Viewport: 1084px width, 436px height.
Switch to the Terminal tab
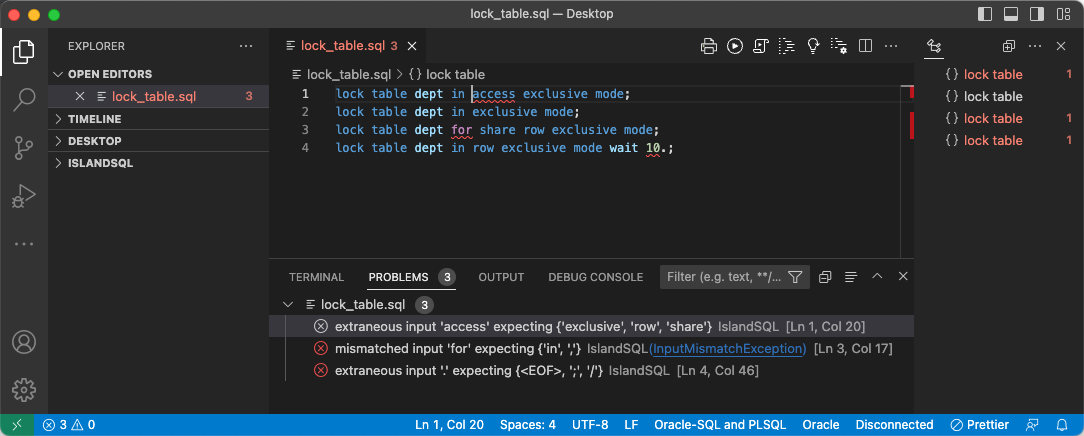[316, 277]
